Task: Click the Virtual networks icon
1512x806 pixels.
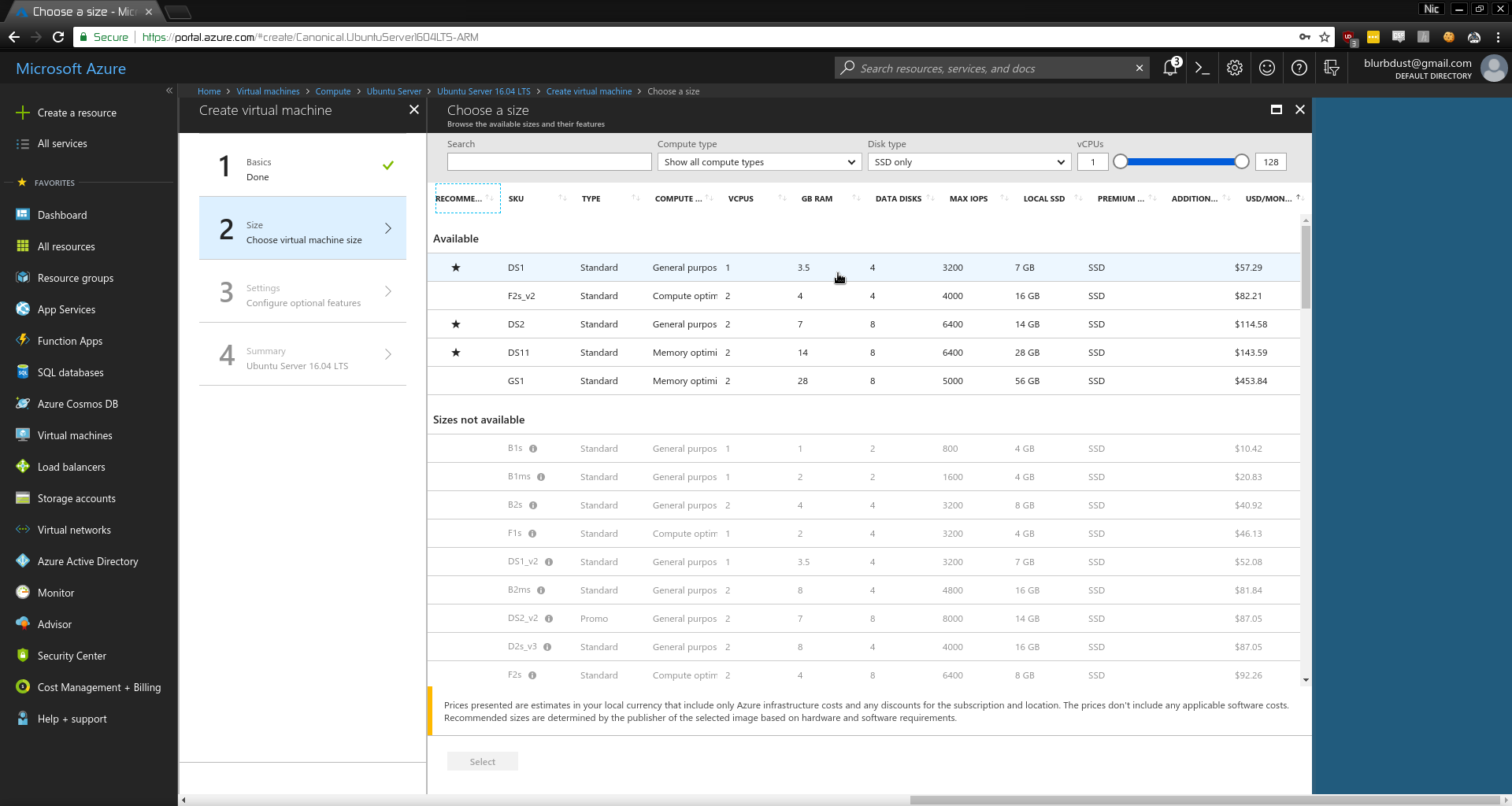Action: (x=23, y=530)
